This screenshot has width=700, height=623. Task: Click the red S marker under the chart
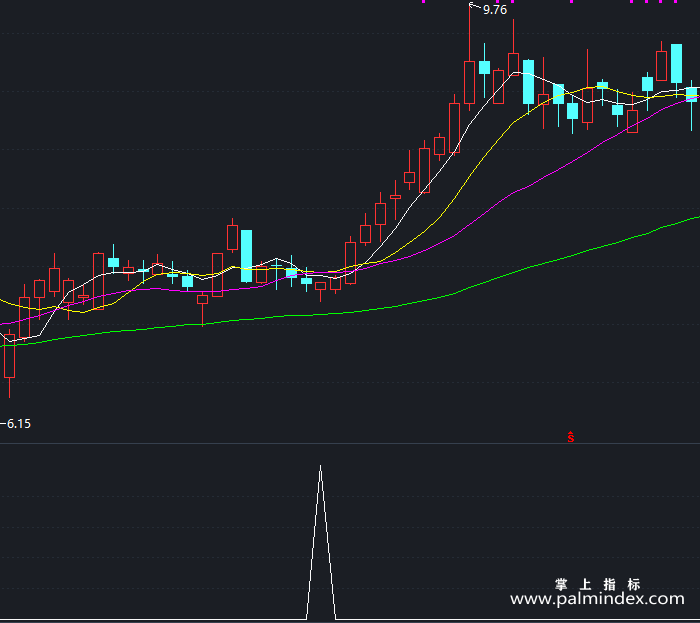[571, 437]
